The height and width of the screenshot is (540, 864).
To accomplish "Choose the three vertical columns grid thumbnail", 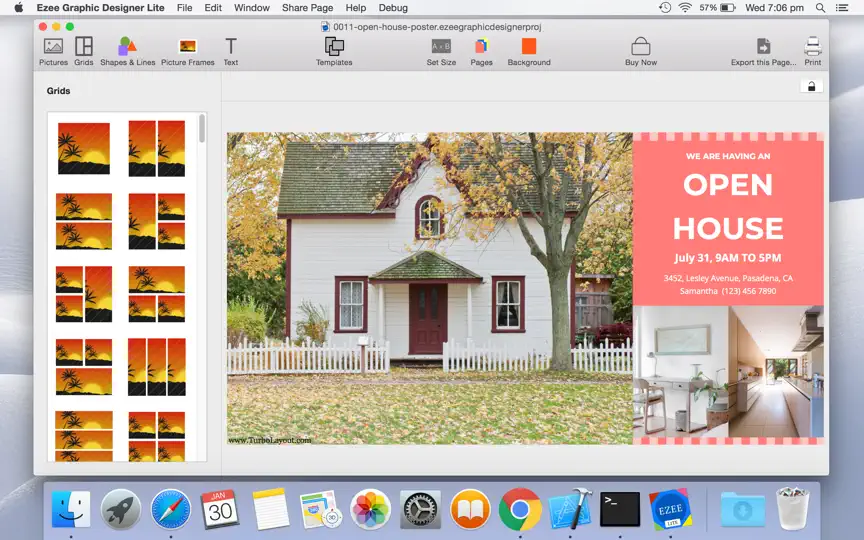I will (x=157, y=367).
